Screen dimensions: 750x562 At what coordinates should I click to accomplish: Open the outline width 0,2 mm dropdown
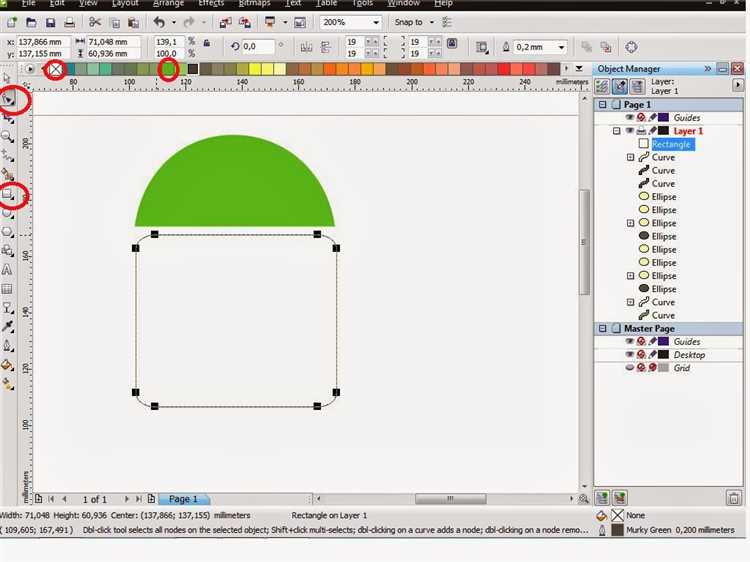pyautogui.click(x=561, y=47)
